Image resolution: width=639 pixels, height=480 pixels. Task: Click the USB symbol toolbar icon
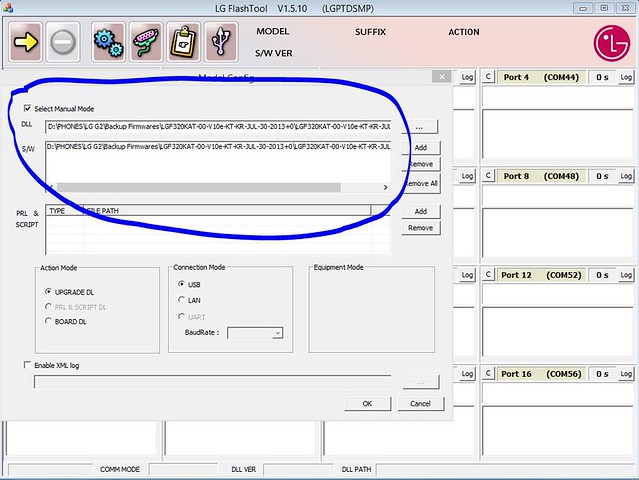[x=220, y=42]
